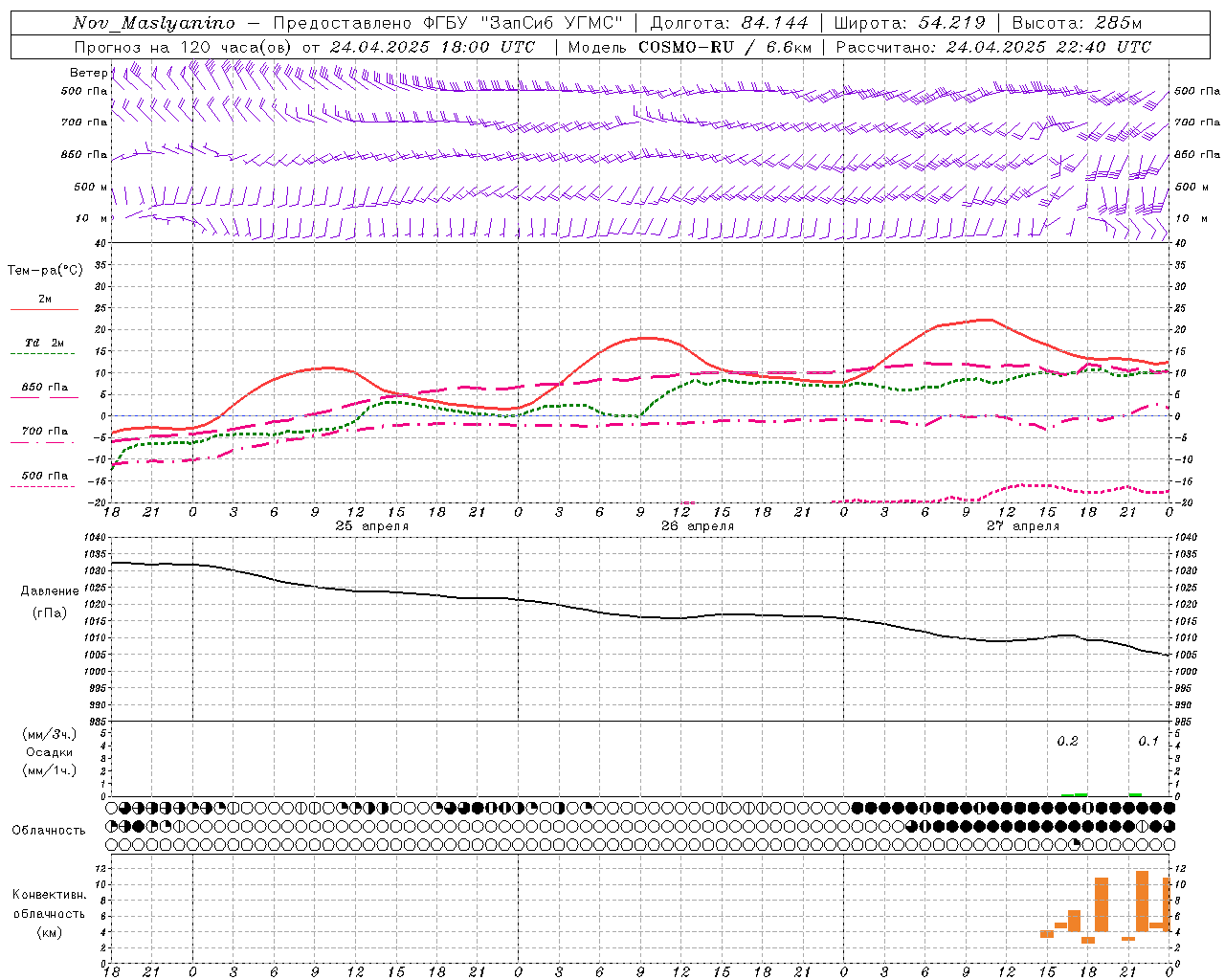Click the '2м' temperature legend entry
Screen dimensions: 1225x980
point(45,299)
